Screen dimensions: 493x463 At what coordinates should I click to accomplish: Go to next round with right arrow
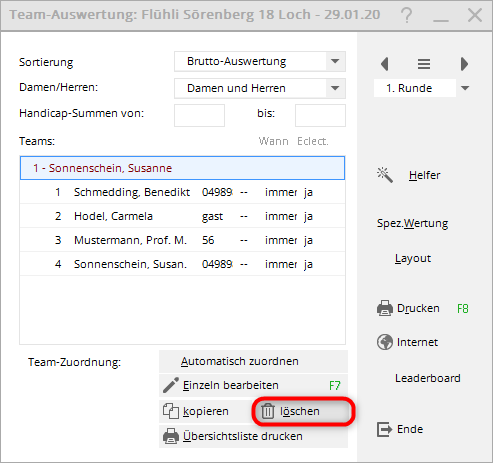point(464,64)
